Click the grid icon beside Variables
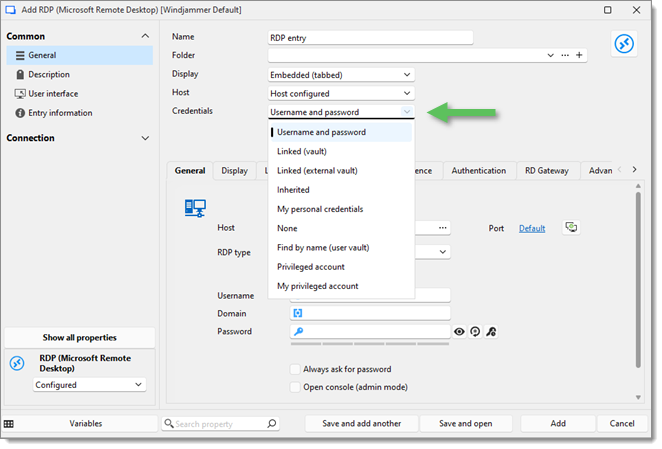The height and width of the screenshot is (449, 662). [8, 424]
